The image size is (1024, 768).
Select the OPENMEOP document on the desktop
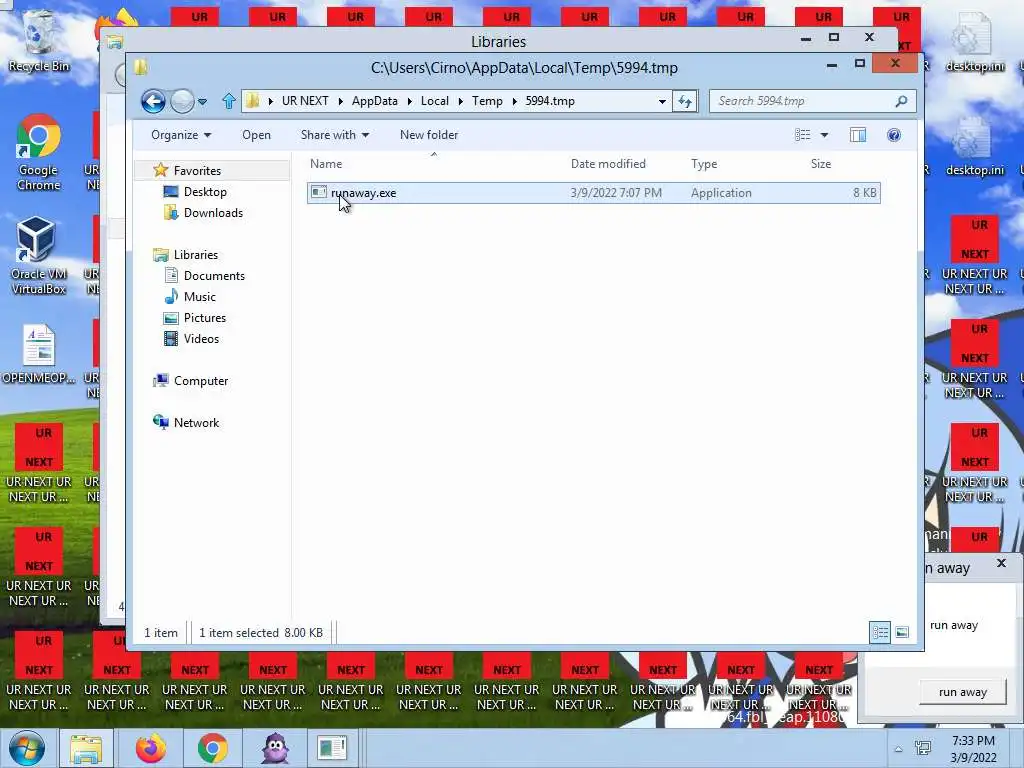(x=39, y=354)
